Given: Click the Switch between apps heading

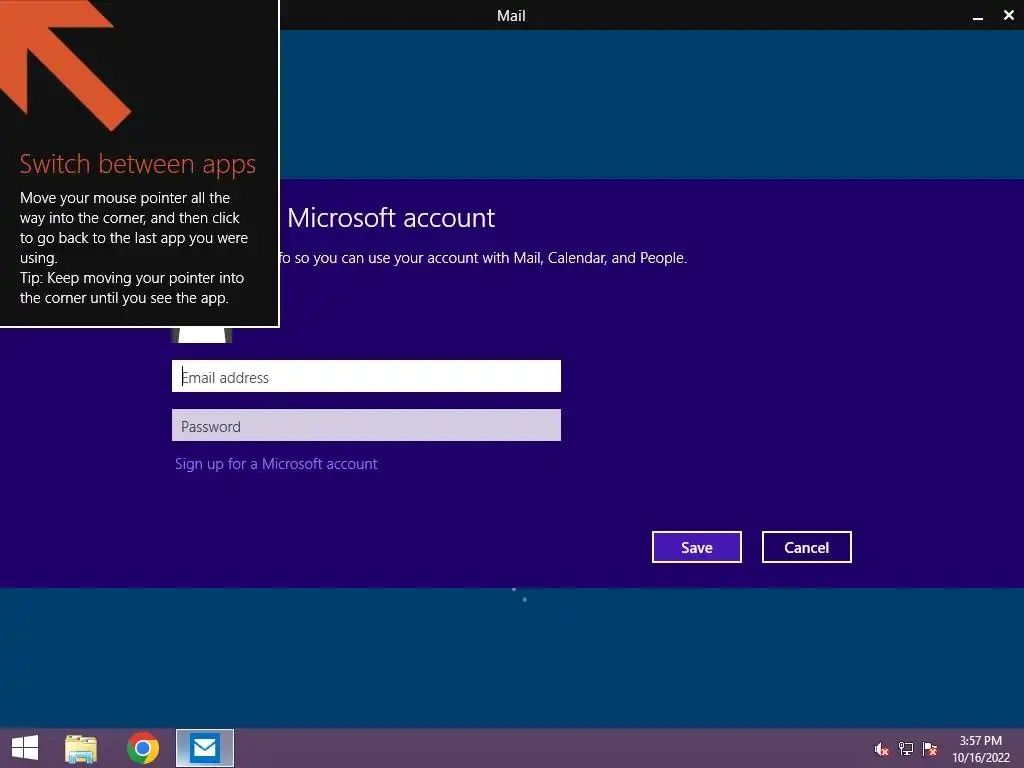Looking at the screenshot, I should [x=137, y=165].
